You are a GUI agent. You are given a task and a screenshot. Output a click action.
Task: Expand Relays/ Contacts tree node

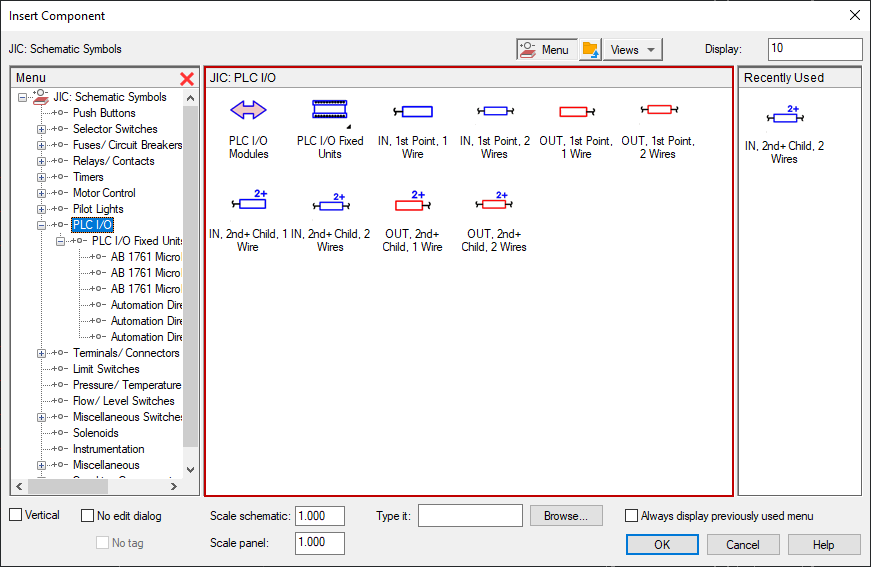[41, 162]
